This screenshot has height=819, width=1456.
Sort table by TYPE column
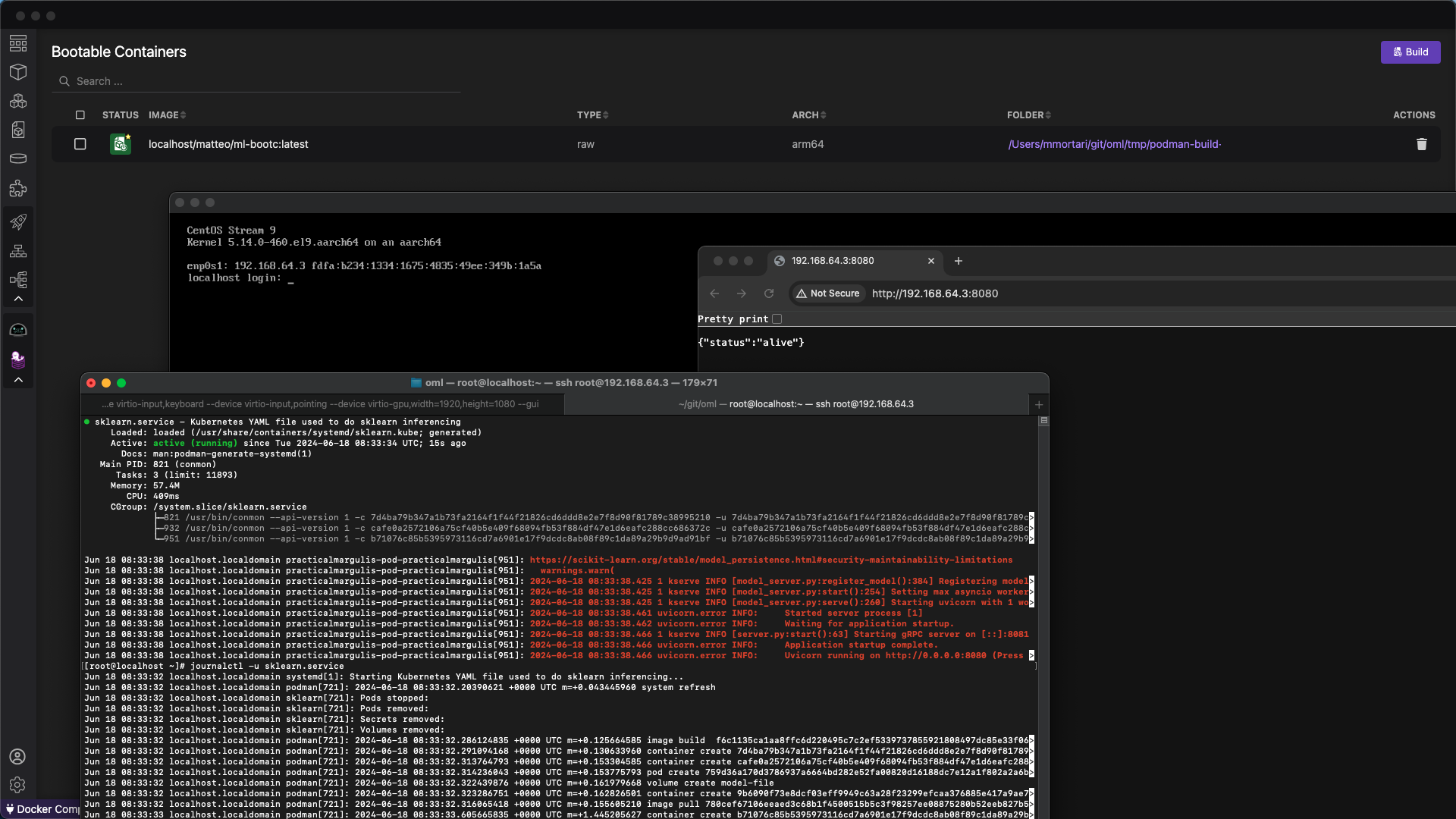pyautogui.click(x=592, y=115)
